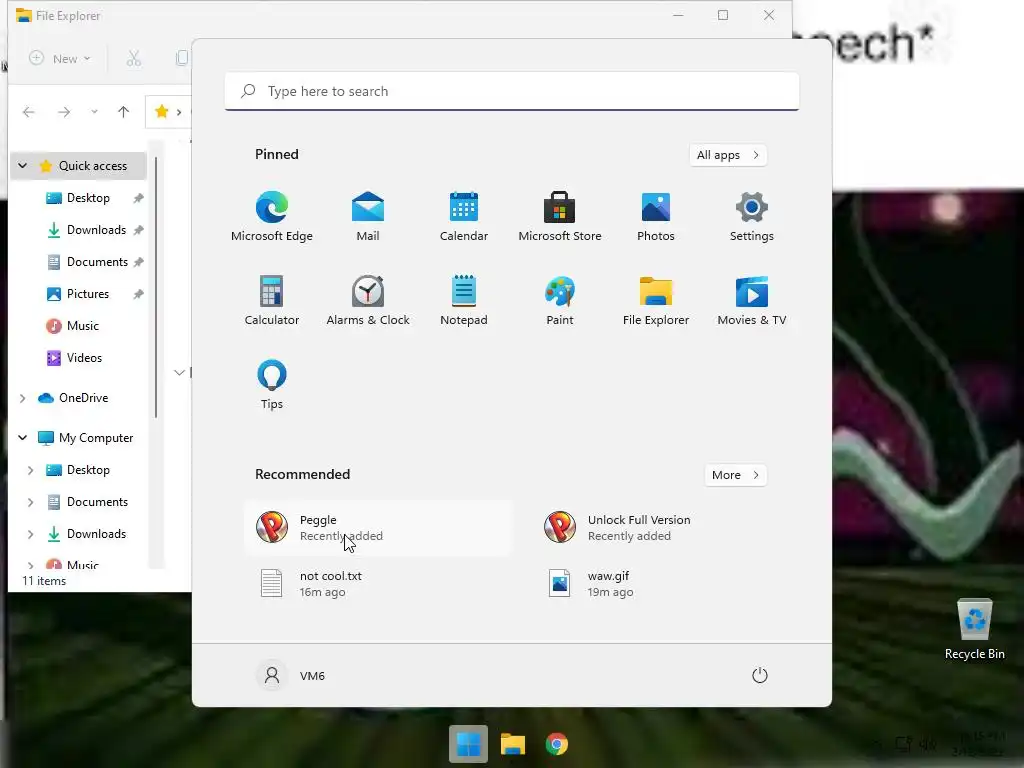
Task: Open recent locations dropdown in File Explorer
Action: click(x=95, y=112)
